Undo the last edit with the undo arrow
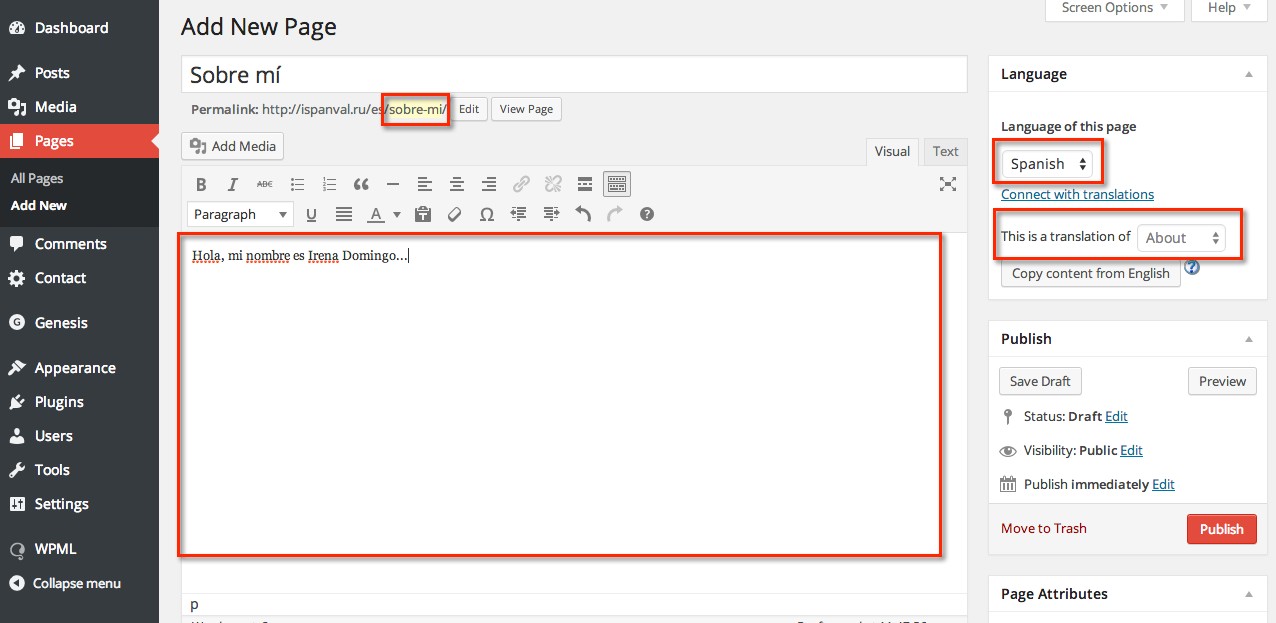This screenshot has height=623, width=1276. (x=583, y=214)
